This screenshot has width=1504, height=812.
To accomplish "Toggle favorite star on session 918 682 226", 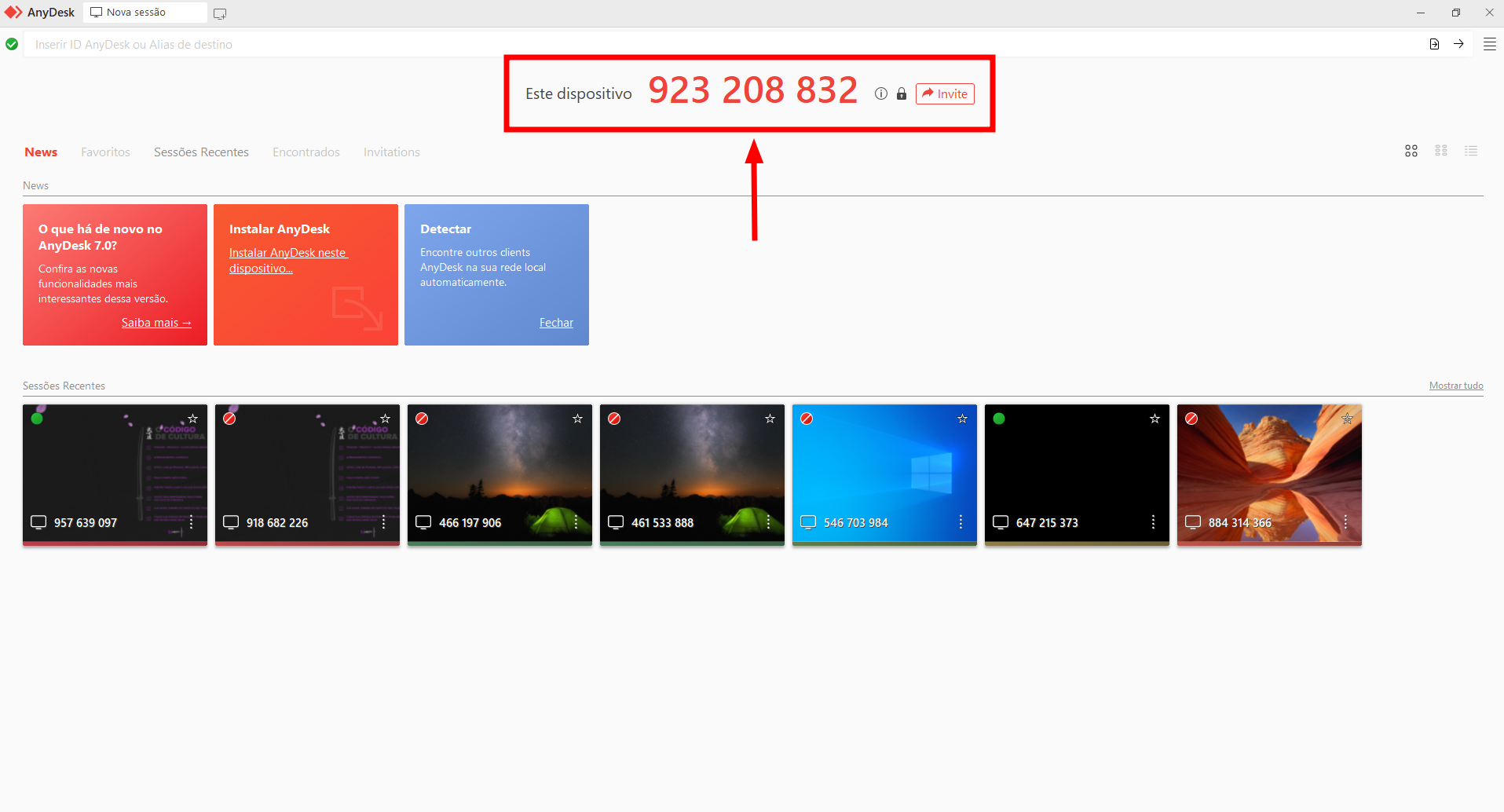I will click(385, 419).
